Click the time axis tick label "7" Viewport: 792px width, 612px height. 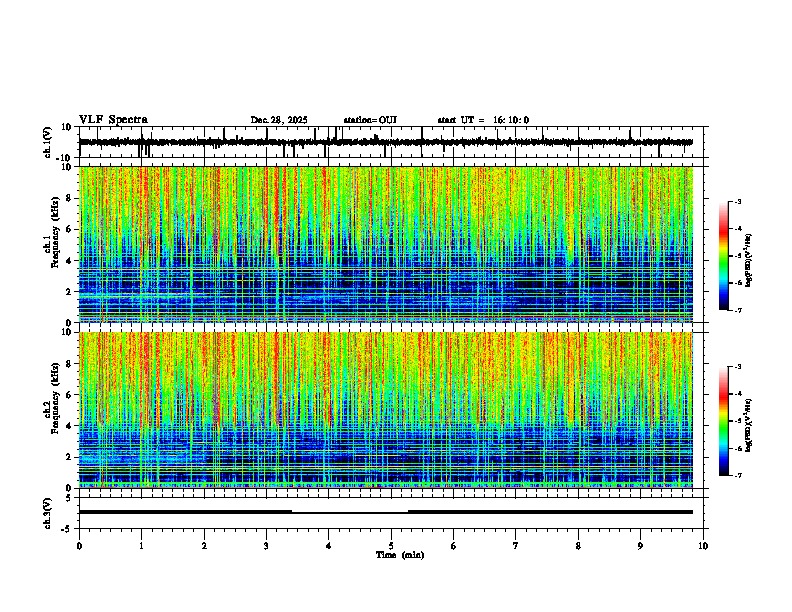click(516, 546)
